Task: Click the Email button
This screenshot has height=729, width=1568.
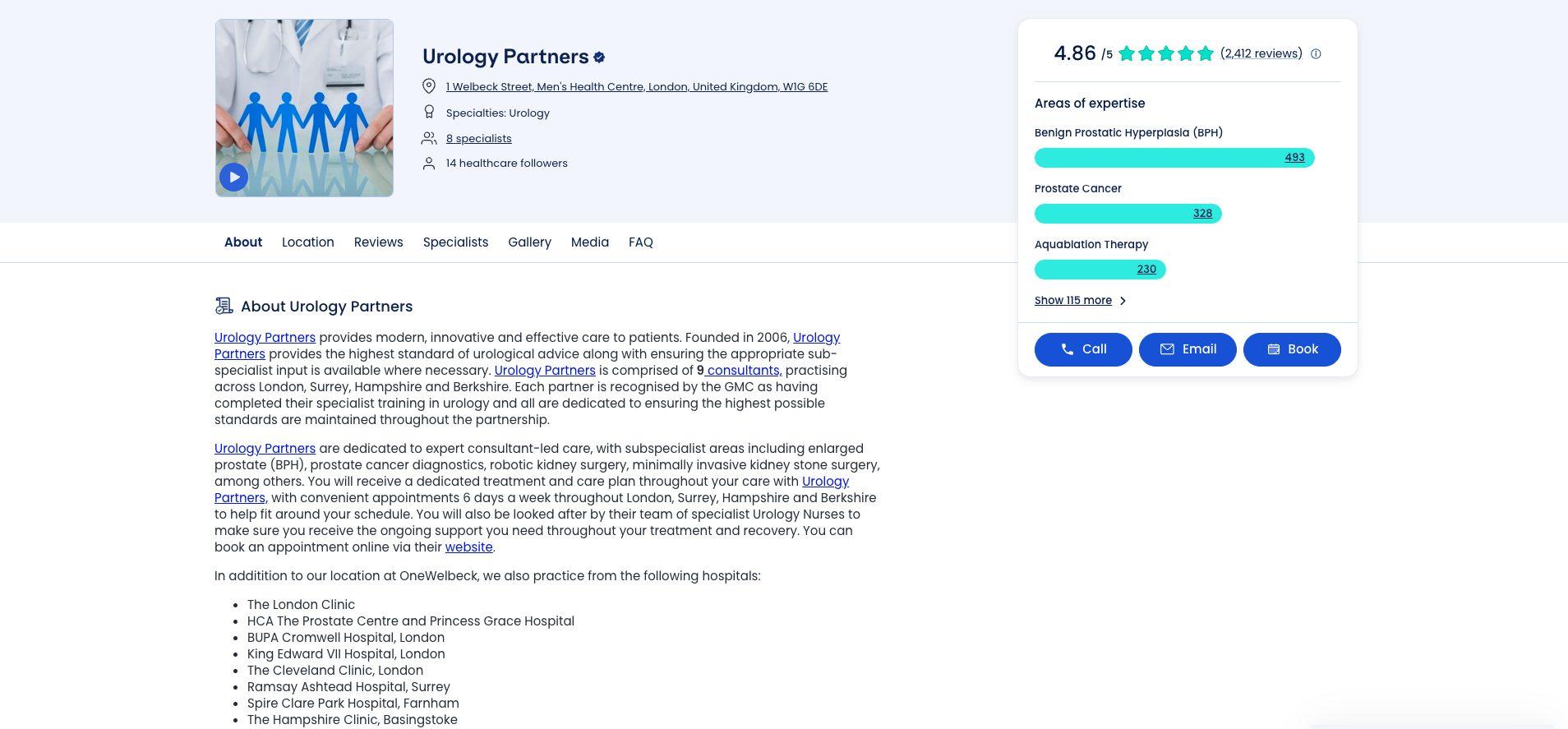Action: pos(1188,349)
